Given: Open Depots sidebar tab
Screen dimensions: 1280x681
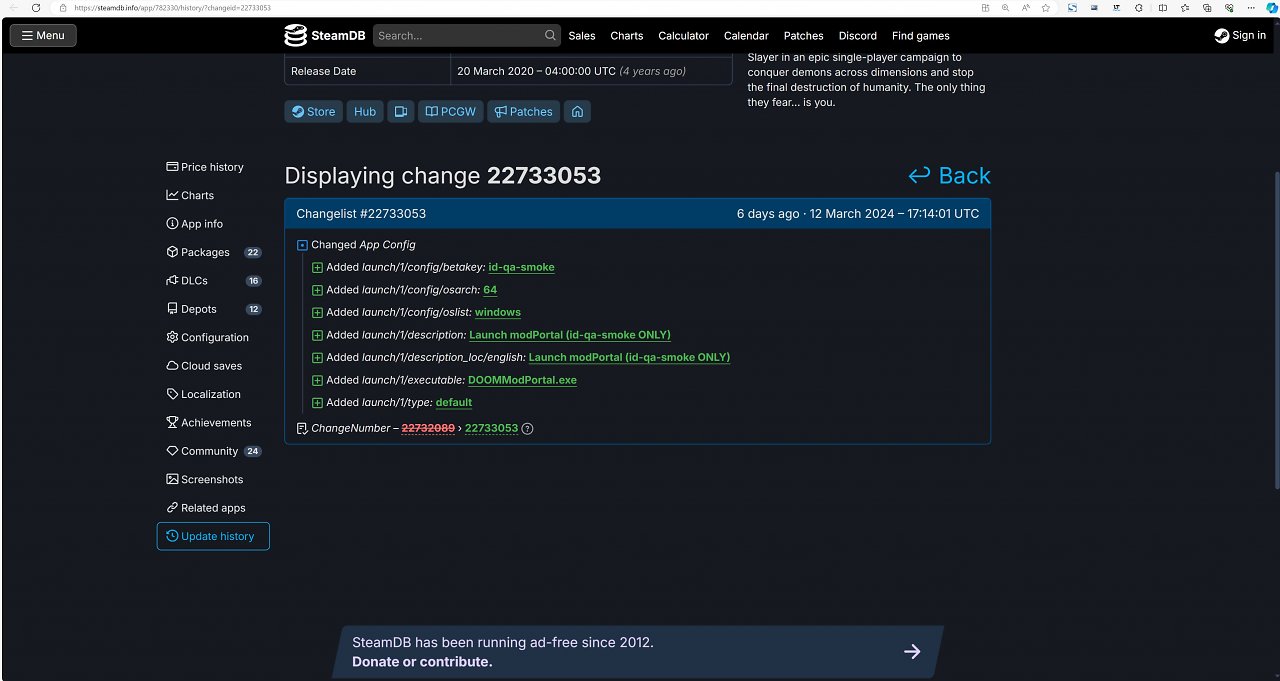Looking at the screenshot, I should 213,309.
